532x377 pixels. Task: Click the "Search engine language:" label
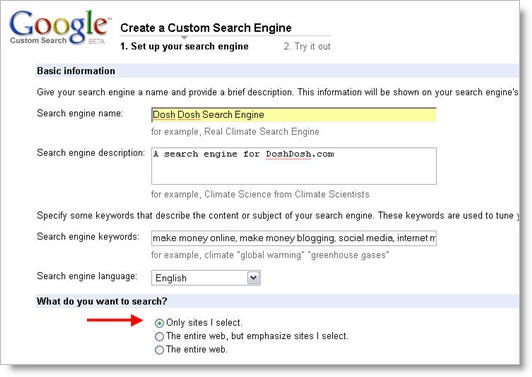87,276
